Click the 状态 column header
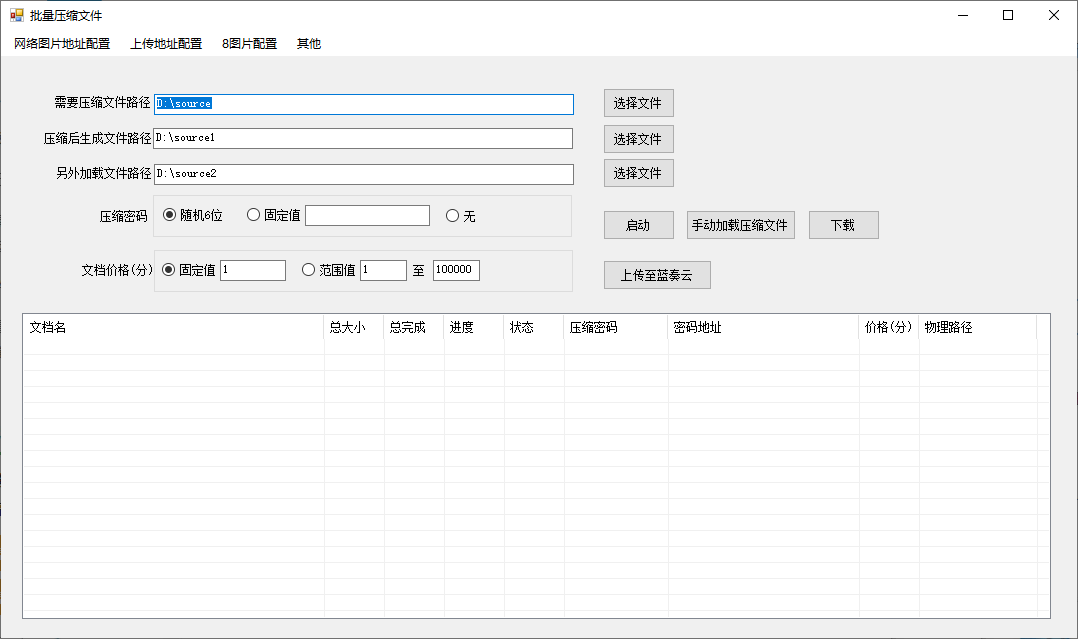Screen dimensions: 1078x639 click(534, 327)
